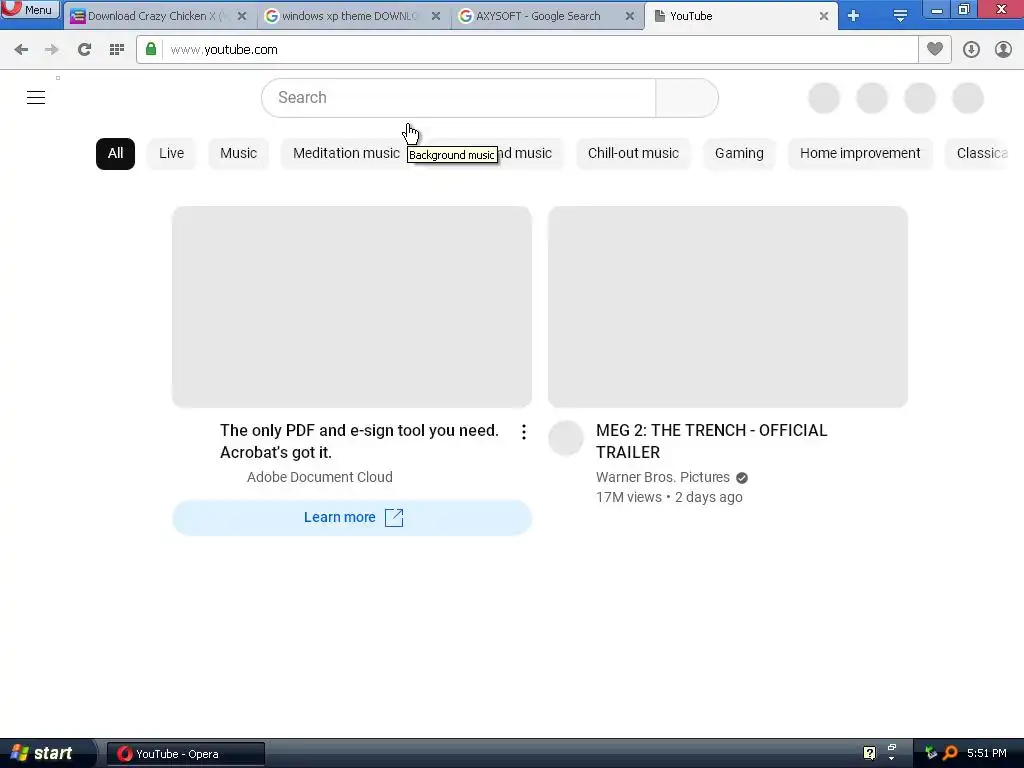
Task: Open the Adobe Acrobat ad thumbnail
Action: 352,307
